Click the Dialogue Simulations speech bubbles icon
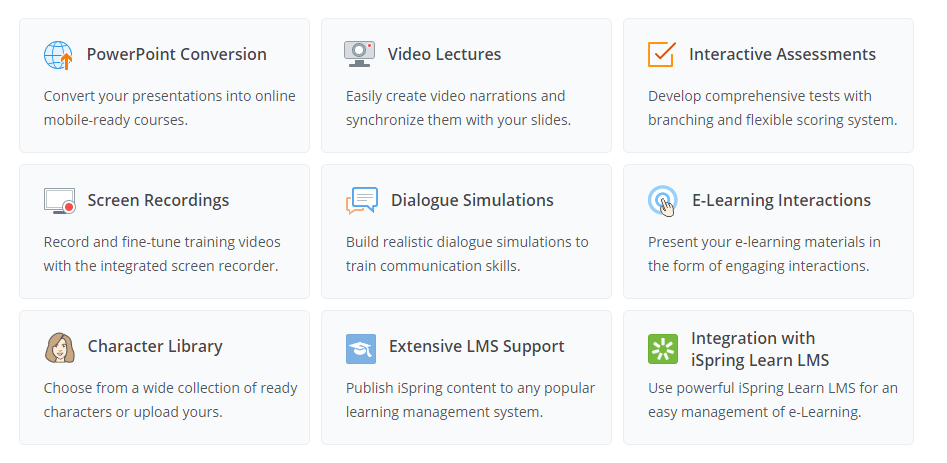The width and height of the screenshot is (947, 463). pyautogui.click(x=361, y=200)
